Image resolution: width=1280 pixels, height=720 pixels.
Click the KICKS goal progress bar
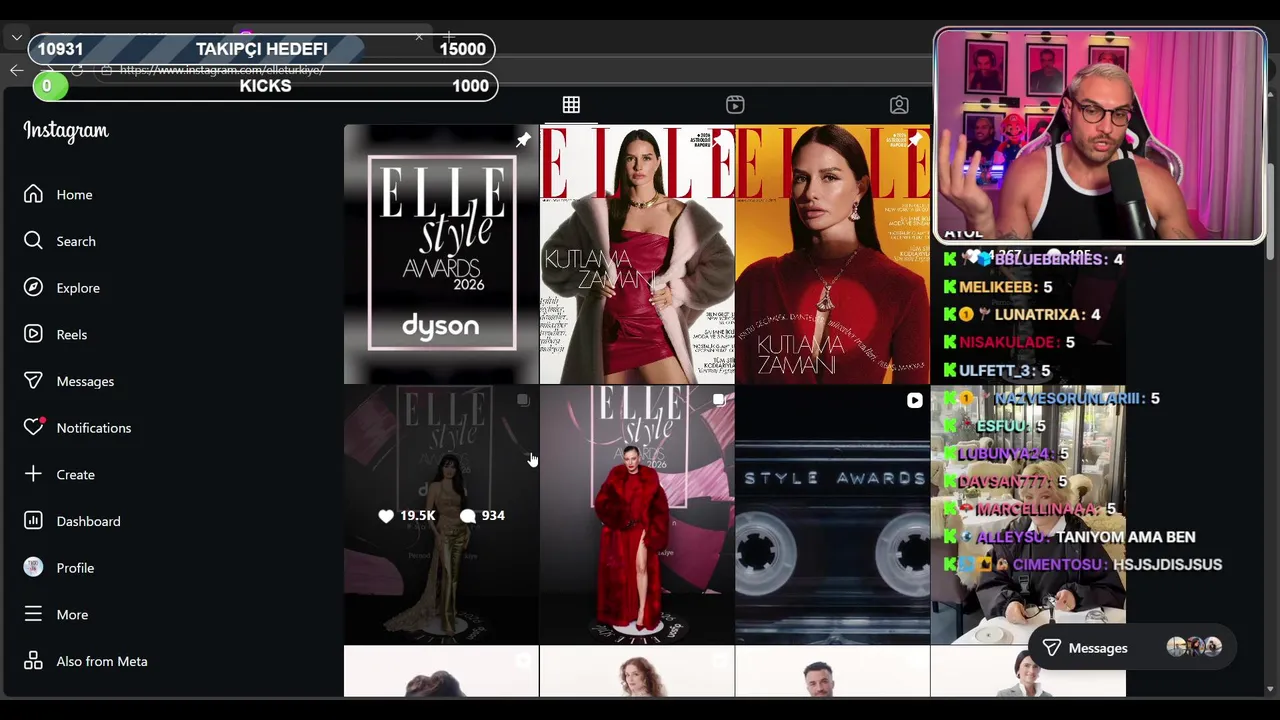coord(265,86)
